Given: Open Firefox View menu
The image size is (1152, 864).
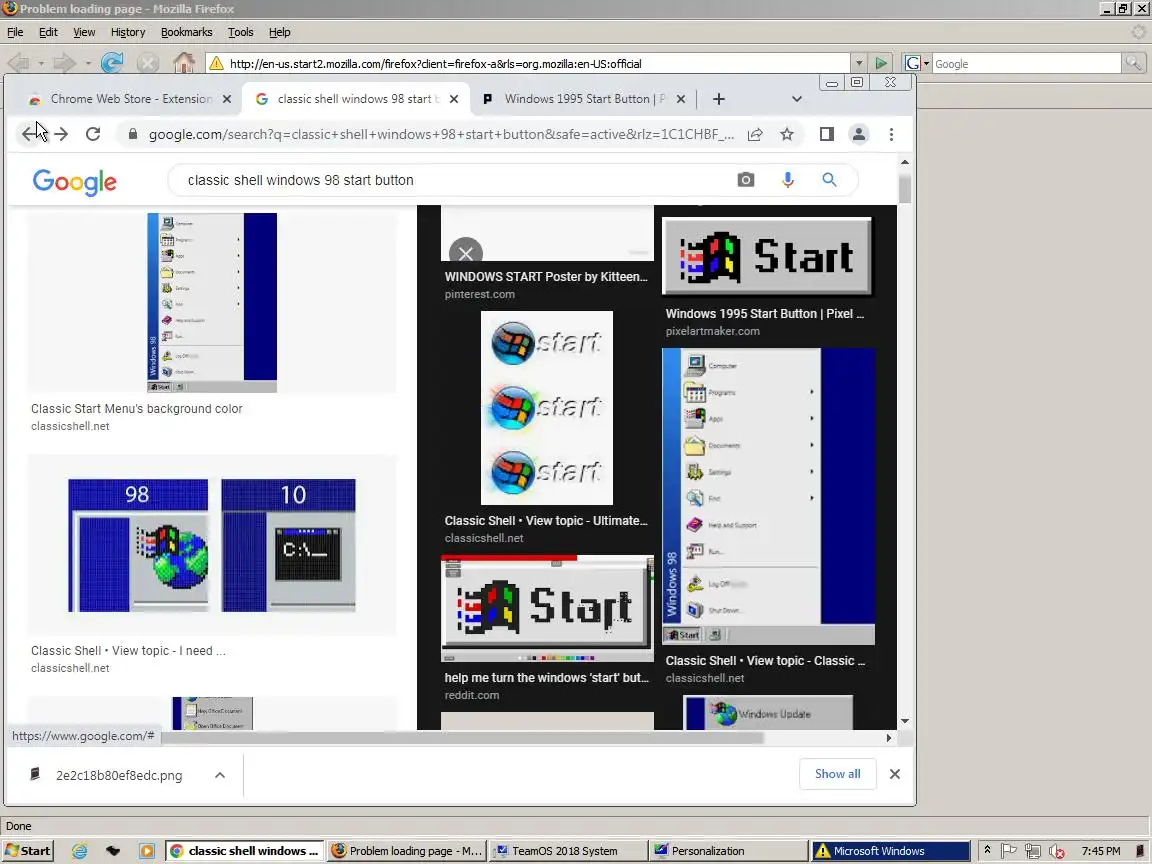Looking at the screenshot, I should coord(84,32).
